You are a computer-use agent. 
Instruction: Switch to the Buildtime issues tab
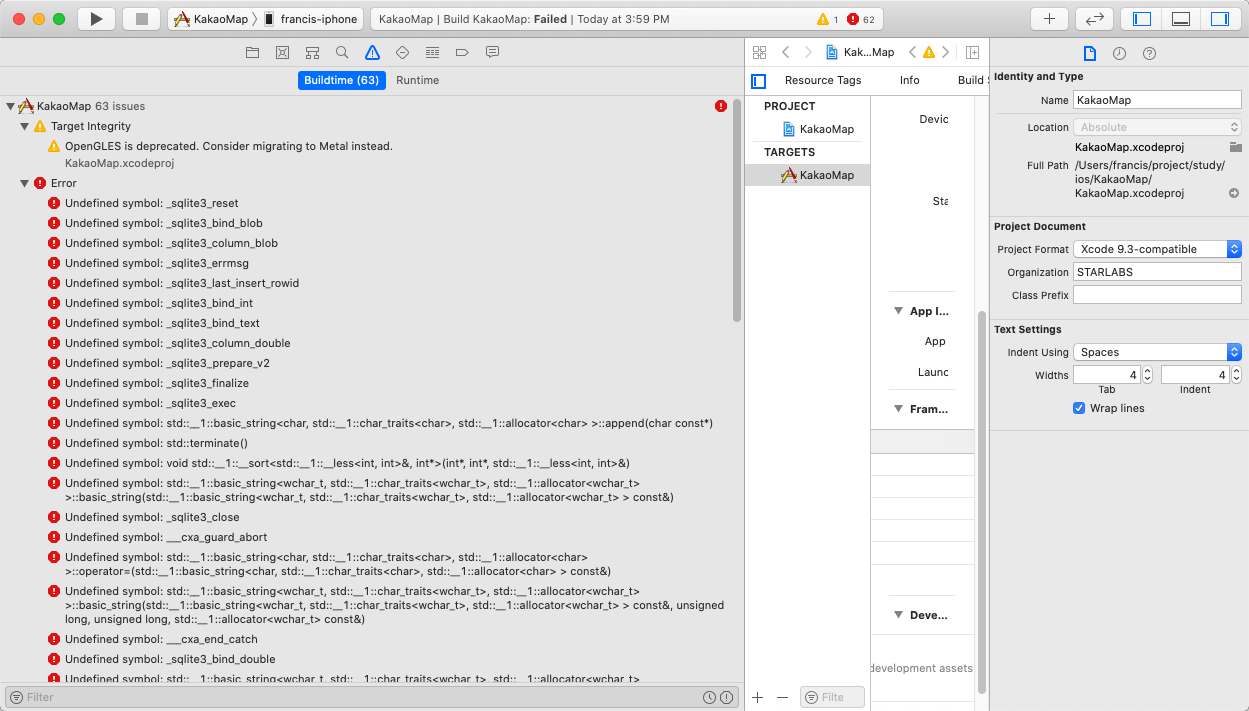pyautogui.click(x=342, y=80)
